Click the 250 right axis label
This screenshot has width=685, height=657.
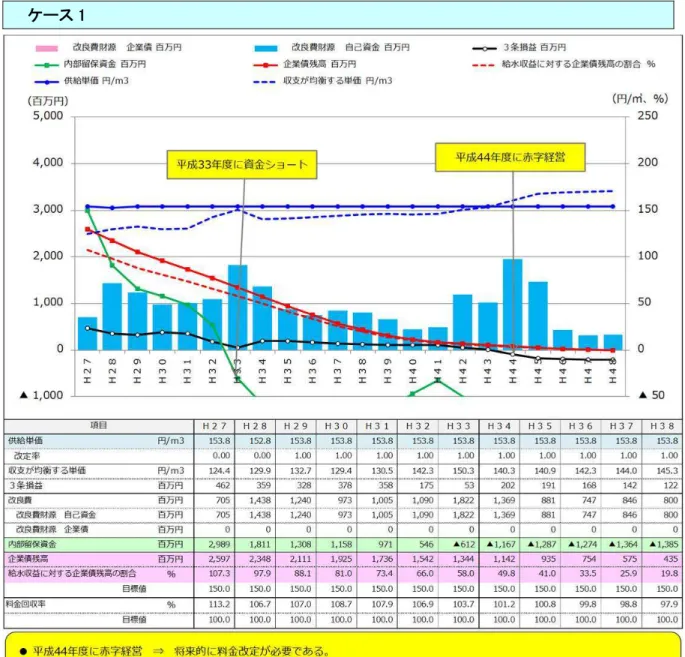647,116
